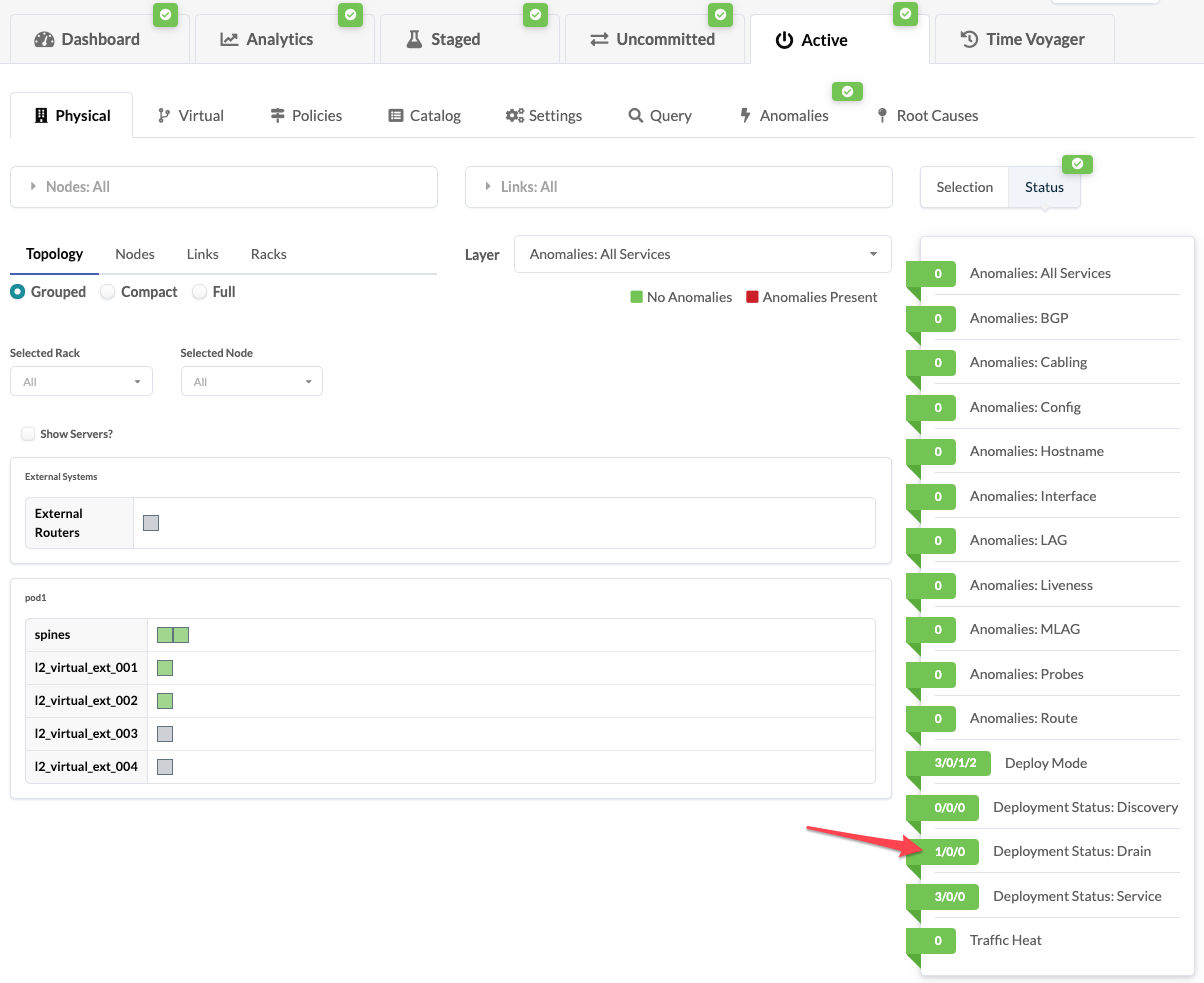Click the green No Anomalies legend swatch
This screenshot has width=1204, height=983.
pyautogui.click(x=636, y=297)
